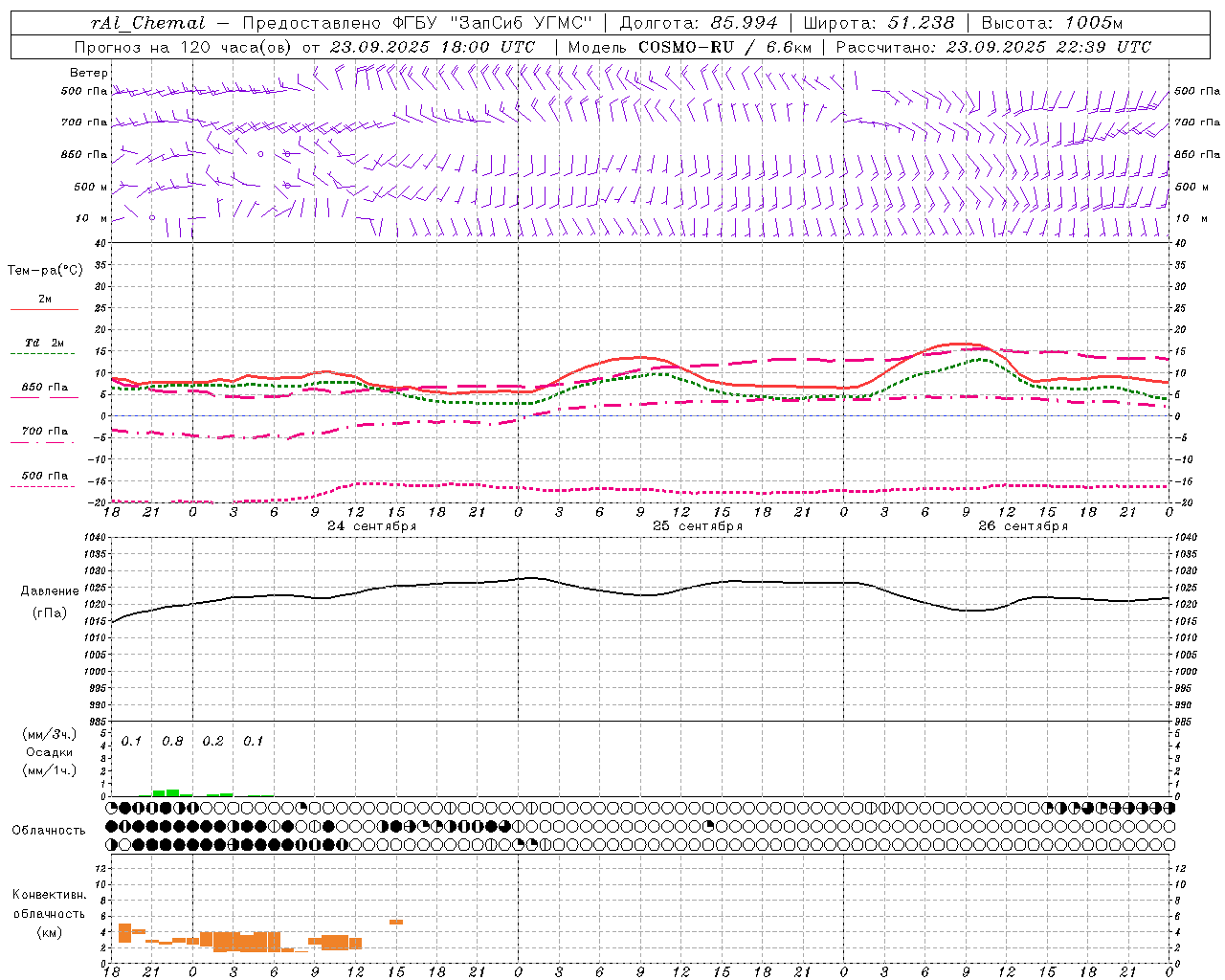
Task: Select the latitude value Широта: 51.238
Action: [879, 23]
